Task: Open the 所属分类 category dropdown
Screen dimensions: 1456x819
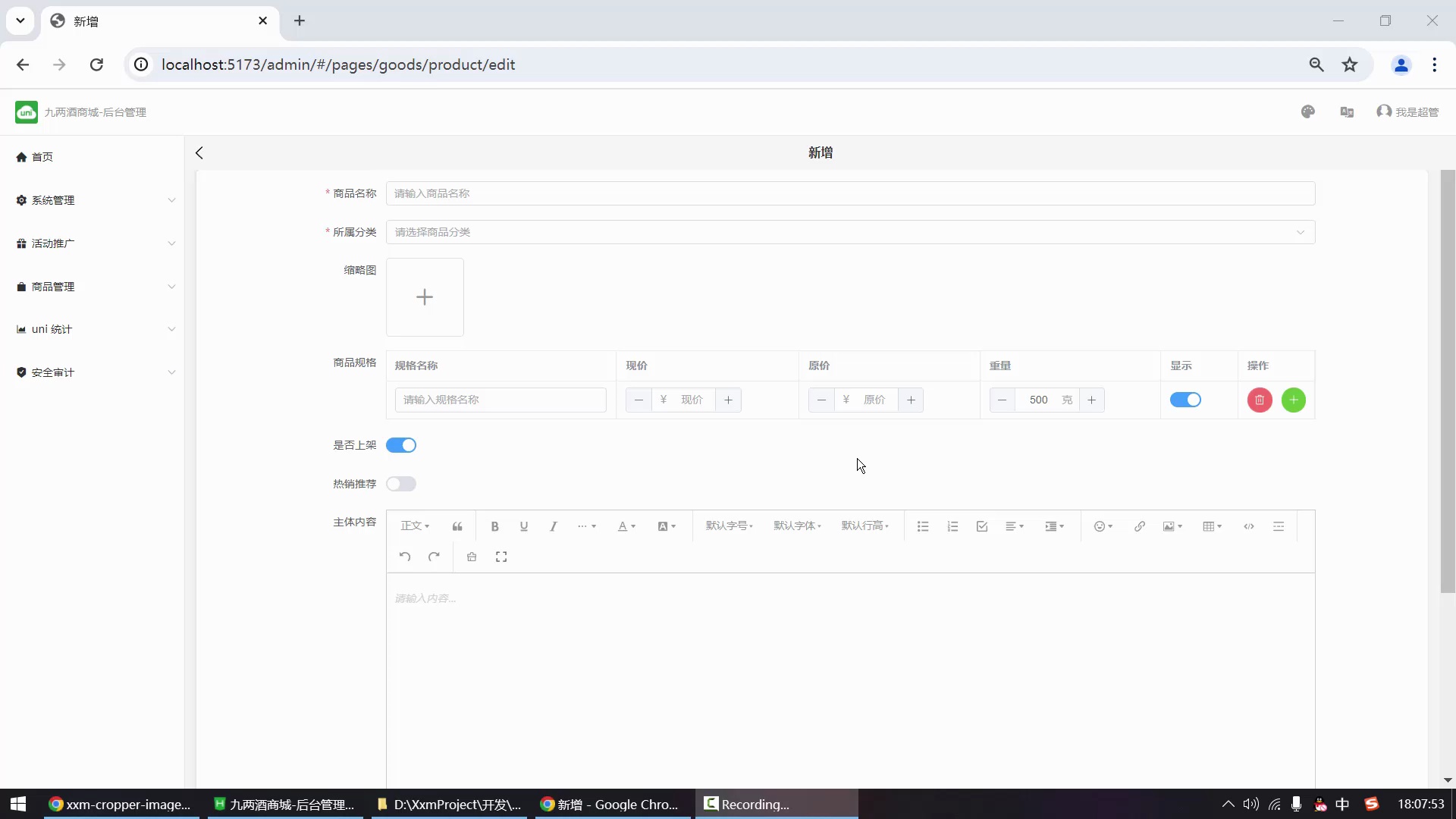Action: [x=850, y=232]
